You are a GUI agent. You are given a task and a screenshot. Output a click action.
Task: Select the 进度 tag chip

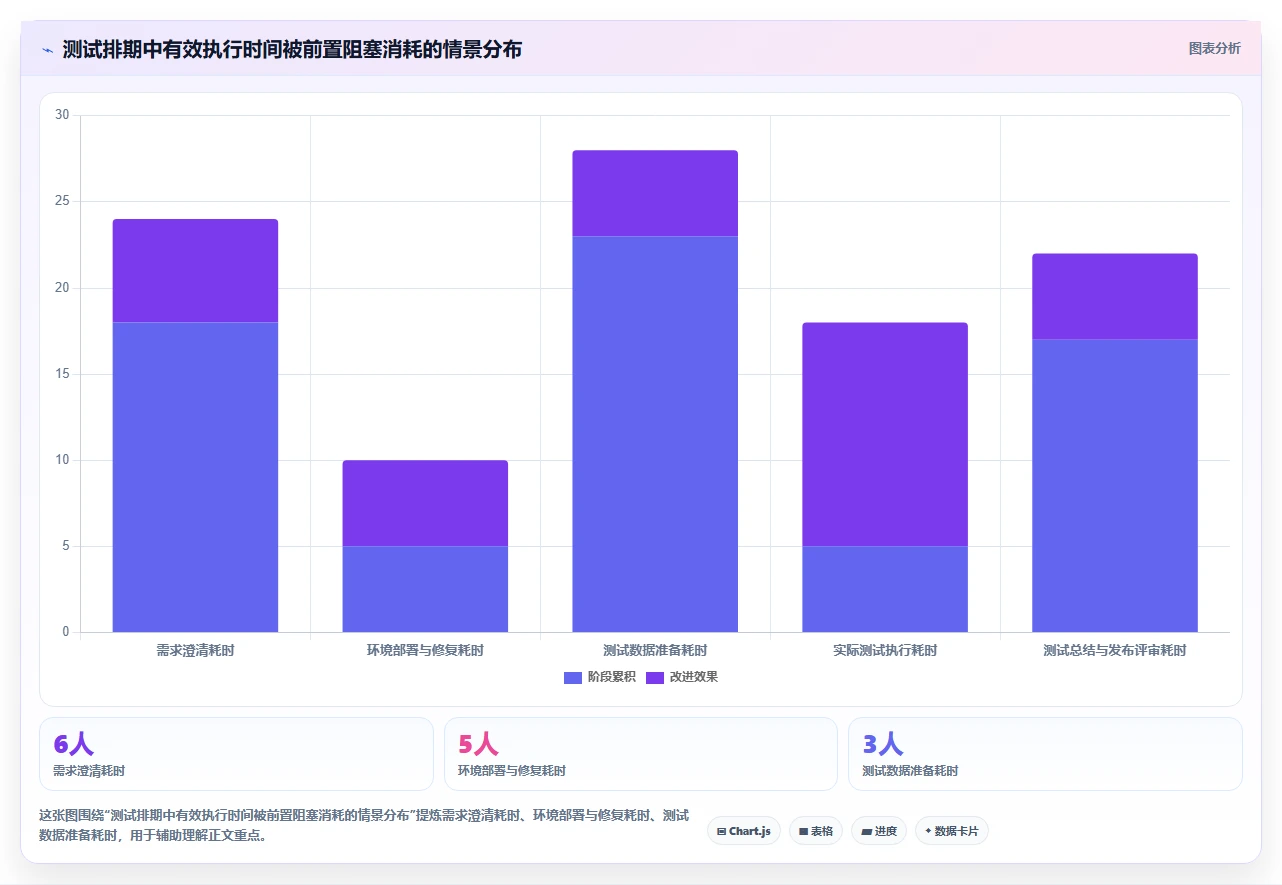(x=879, y=831)
